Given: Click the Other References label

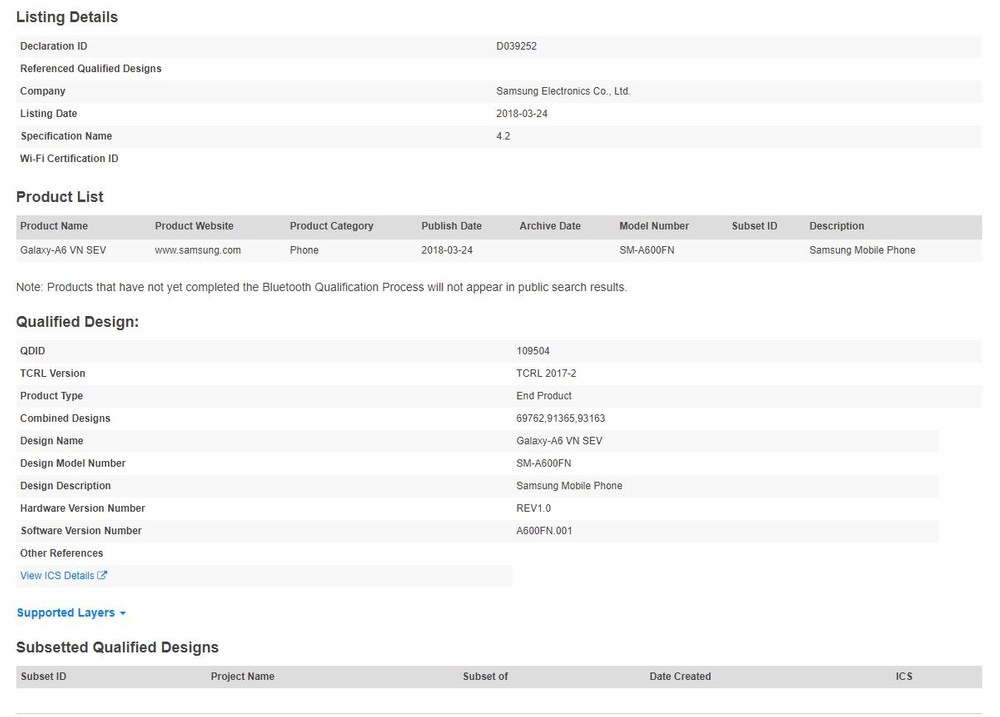Looking at the screenshot, I should (x=61, y=553).
